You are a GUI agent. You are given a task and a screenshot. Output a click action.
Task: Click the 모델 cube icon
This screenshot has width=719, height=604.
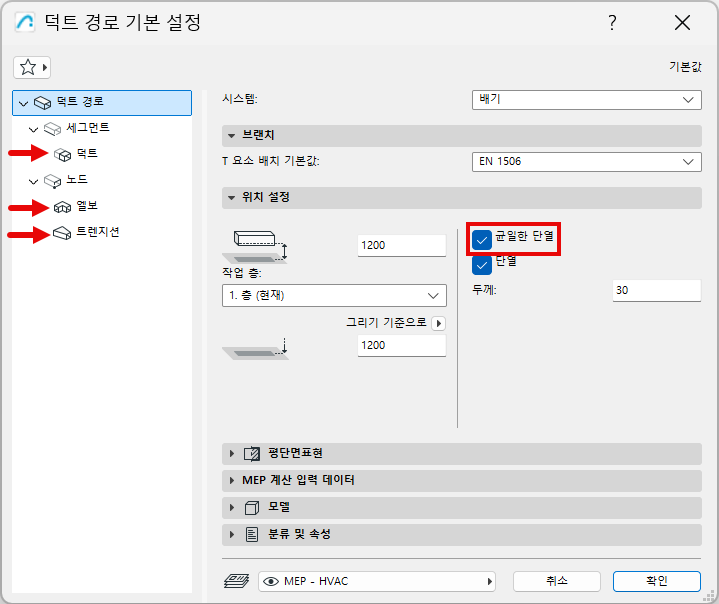pos(252,508)
